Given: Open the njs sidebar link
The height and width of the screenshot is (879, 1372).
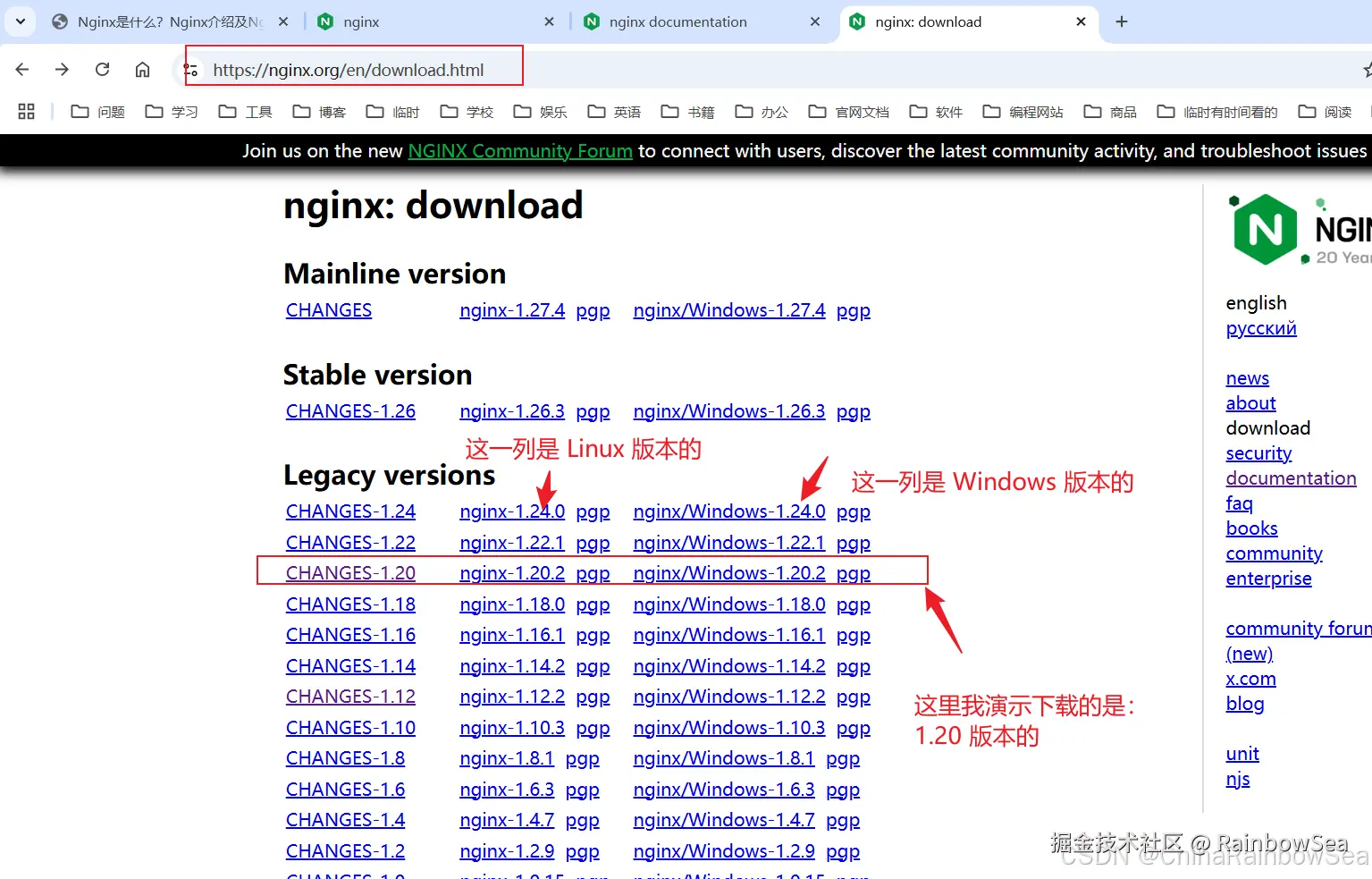Looking at the screenshot, I should click(x=1238, y=779).
